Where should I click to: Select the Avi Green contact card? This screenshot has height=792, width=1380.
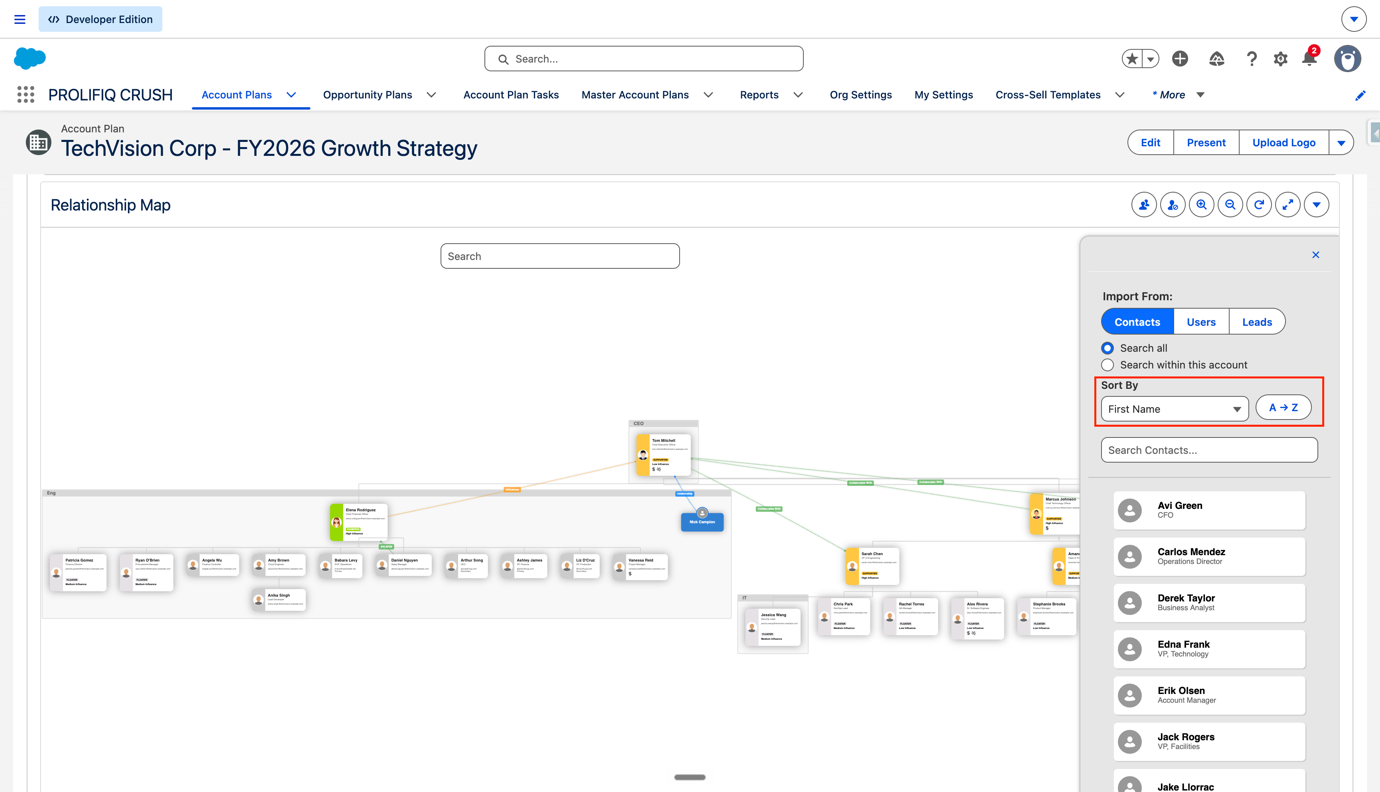1209,510
